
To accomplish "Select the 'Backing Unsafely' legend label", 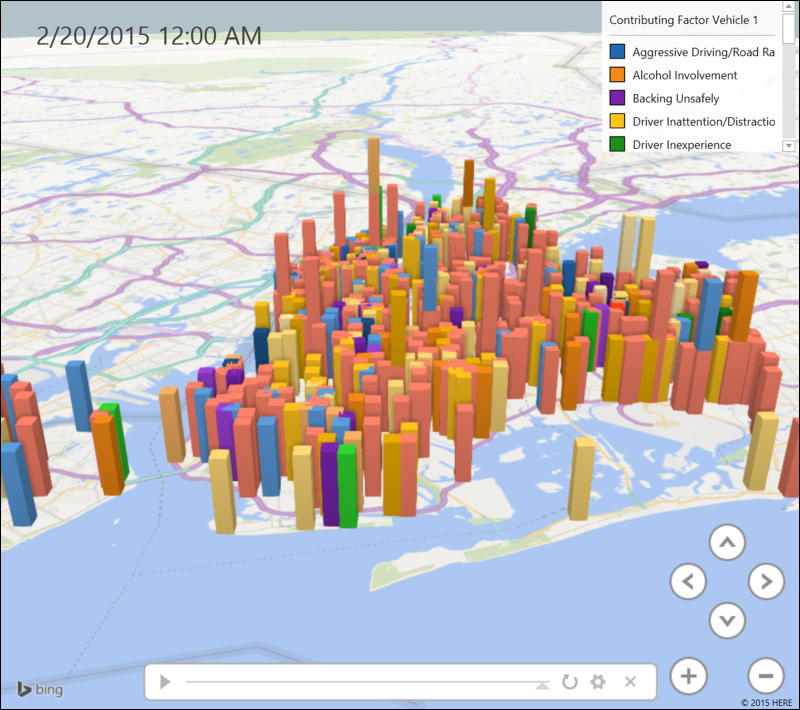I will [676, 98].
